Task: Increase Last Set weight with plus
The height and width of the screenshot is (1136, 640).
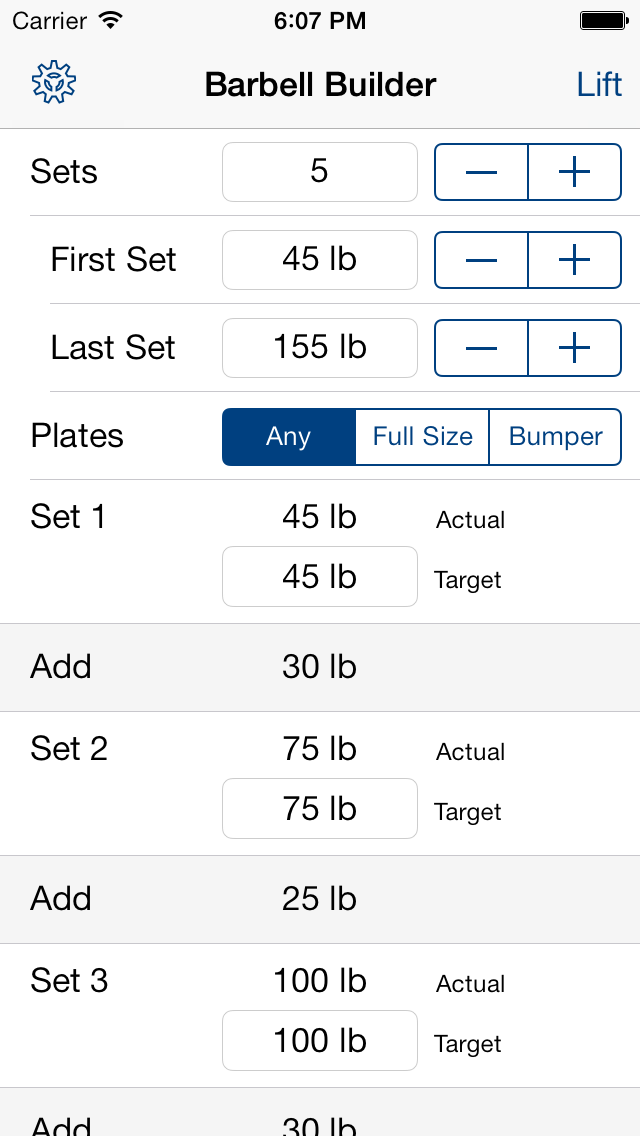Action: point(575,348)
